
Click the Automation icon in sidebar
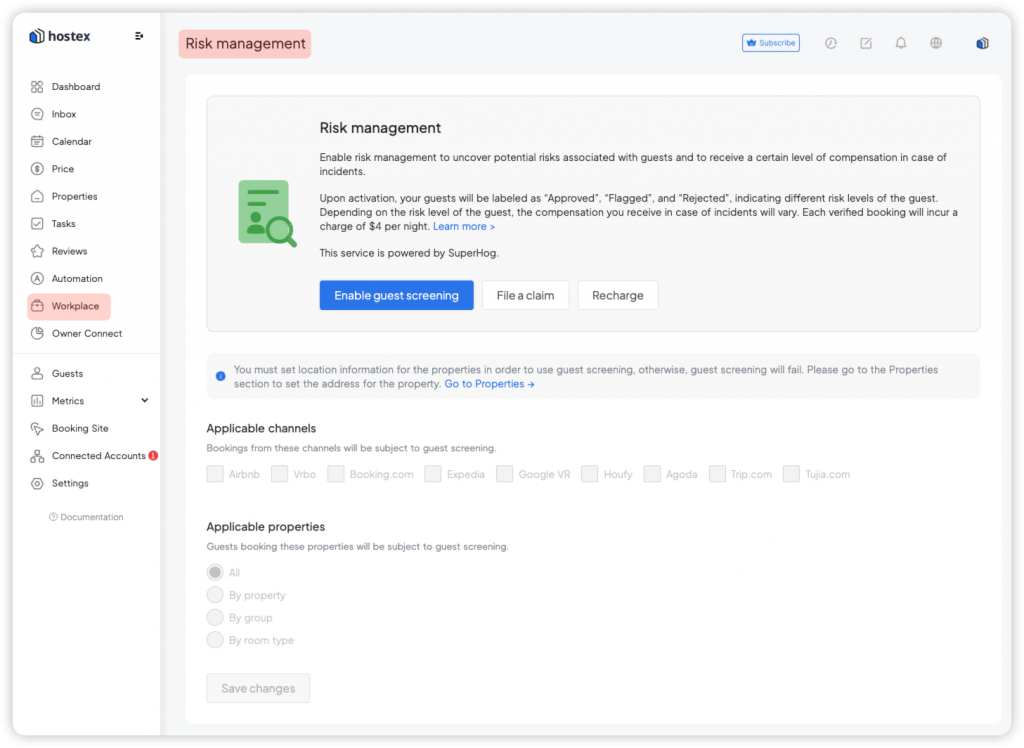tap(37, 278)
